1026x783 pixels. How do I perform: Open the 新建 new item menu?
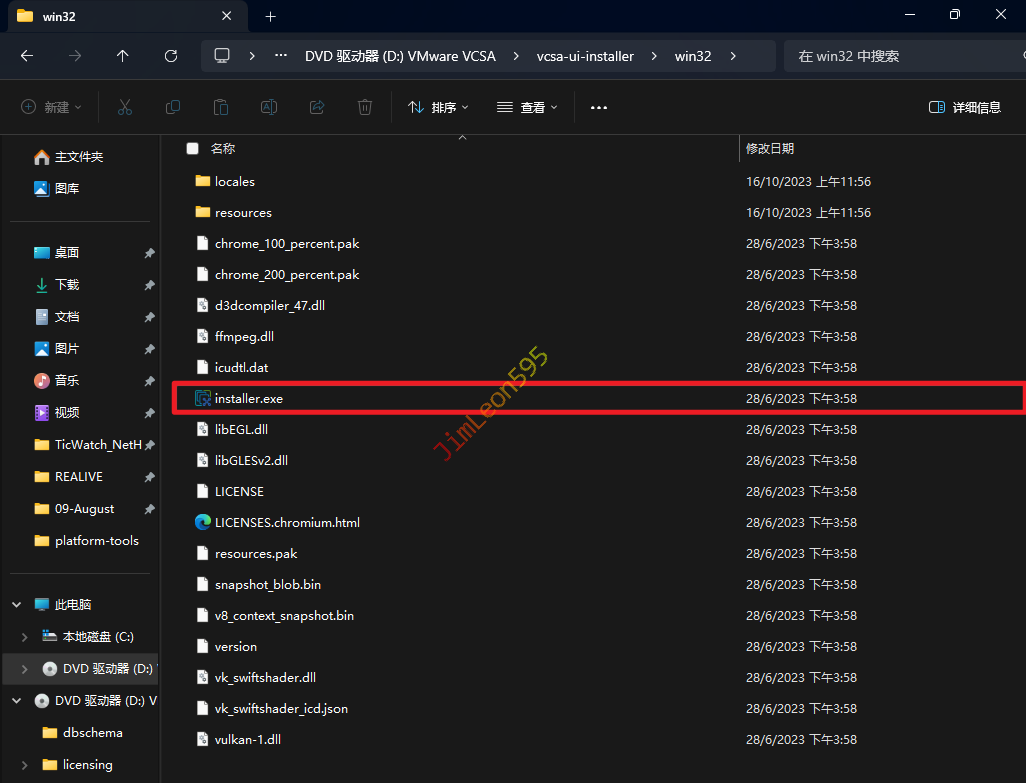(x=52, y=107)
